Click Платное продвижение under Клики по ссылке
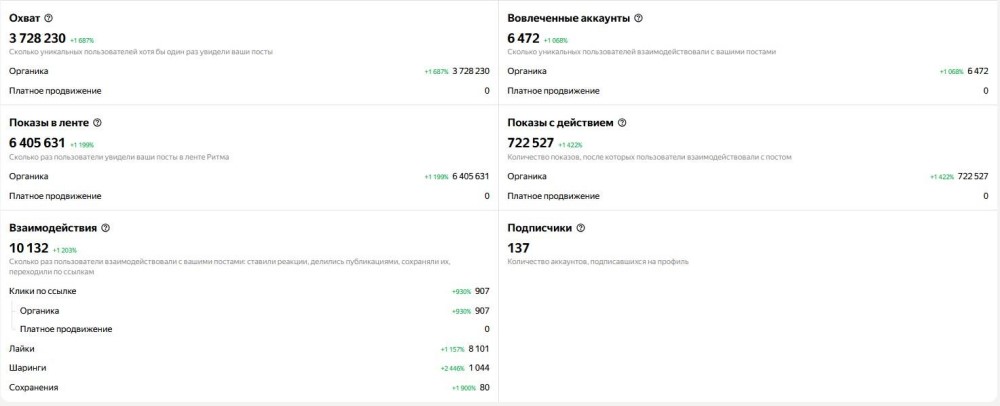The width and height of the screenshot is (1000, 406). tap(66, 330)
